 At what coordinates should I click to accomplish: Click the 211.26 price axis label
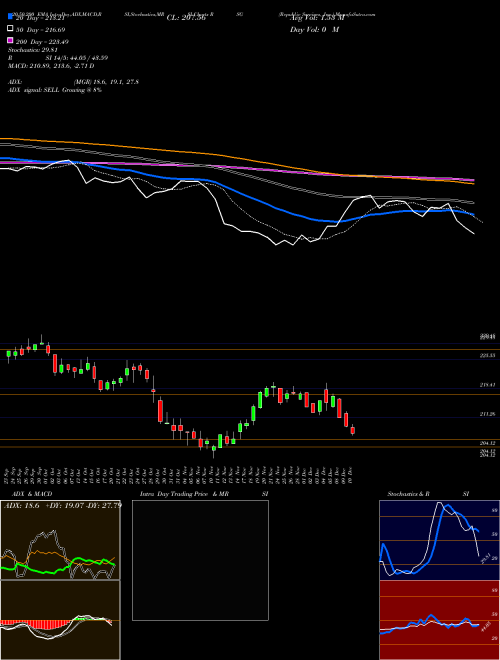488,414
